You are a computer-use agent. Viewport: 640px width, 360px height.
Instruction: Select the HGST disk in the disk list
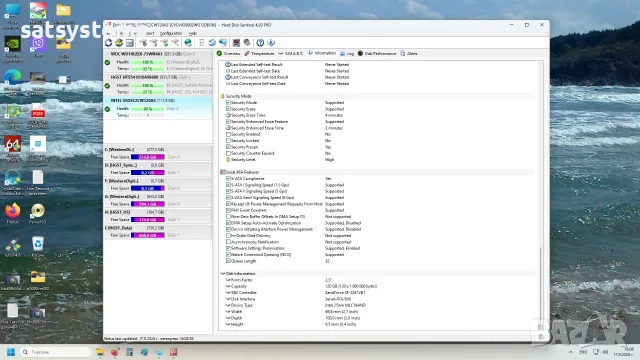[158, 84]
